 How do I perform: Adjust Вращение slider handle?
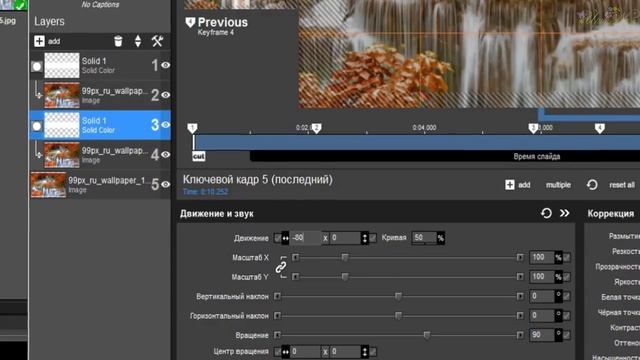[427, 335]
